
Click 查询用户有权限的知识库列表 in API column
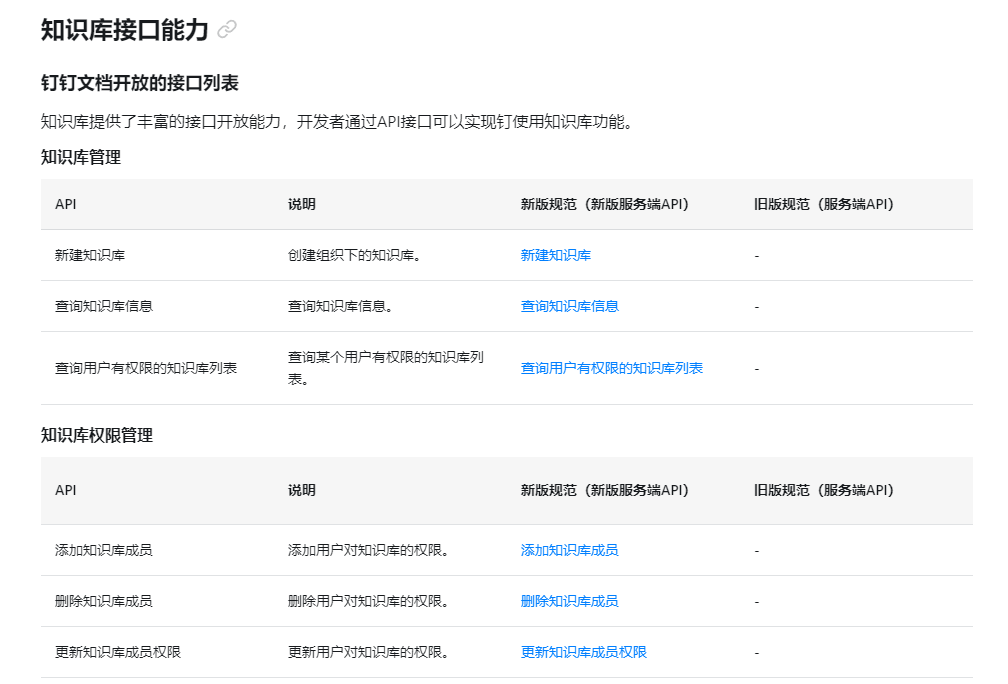coord(146,368)
